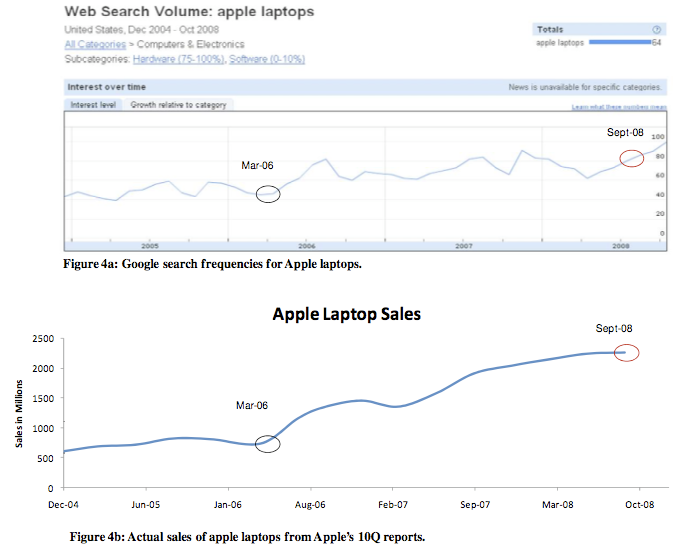Click the 2005 label on search chart timeline
The image size is (673, 550).
tap(150, 246)
